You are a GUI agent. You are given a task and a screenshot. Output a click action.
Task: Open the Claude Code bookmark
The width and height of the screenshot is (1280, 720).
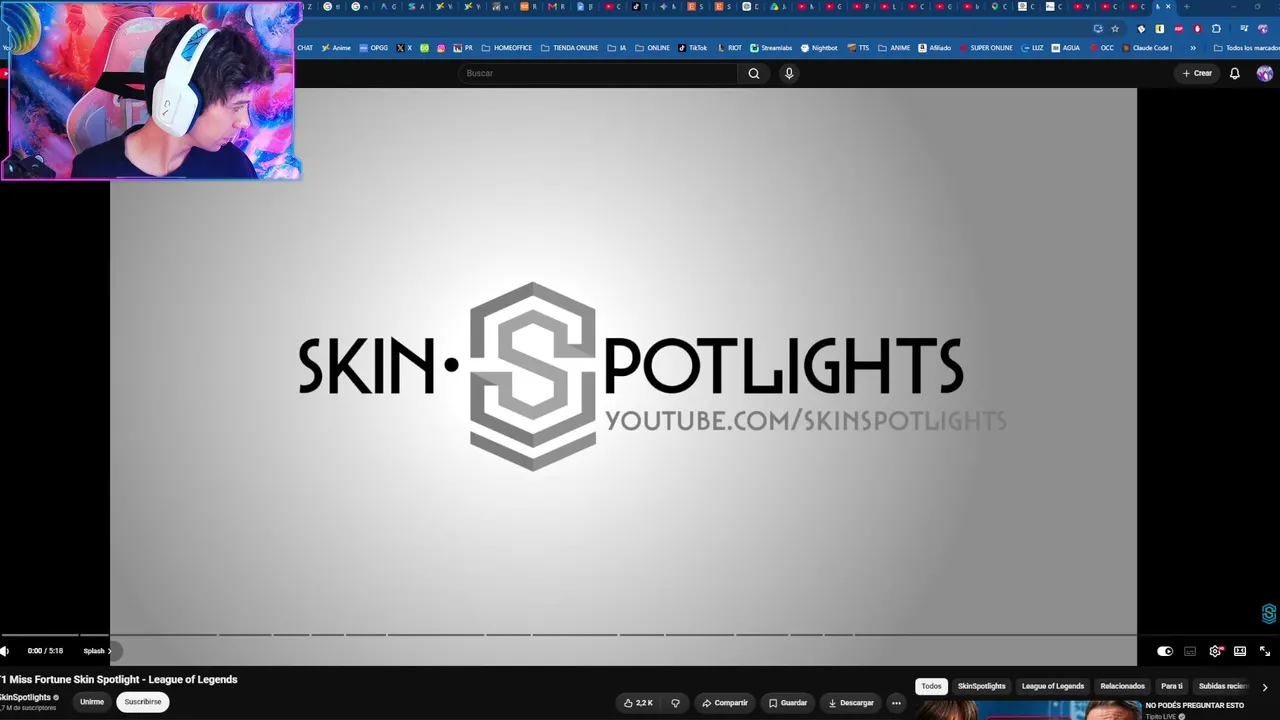1147,48
